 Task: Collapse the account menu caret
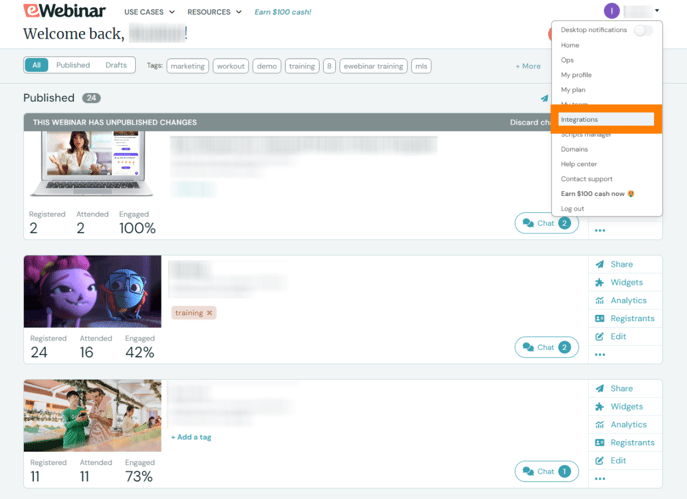click(657, 10)
